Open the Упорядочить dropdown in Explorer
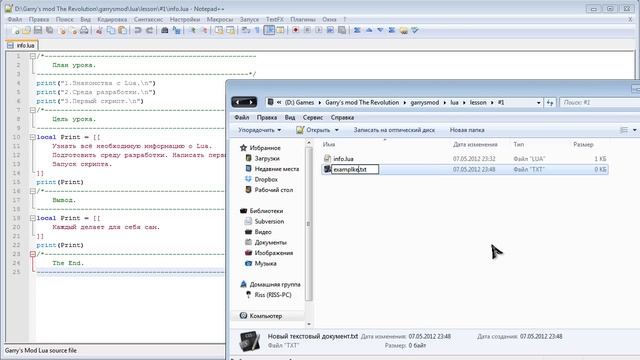The image size is (640, 360). pyautogui.click(x=260, y=130)
